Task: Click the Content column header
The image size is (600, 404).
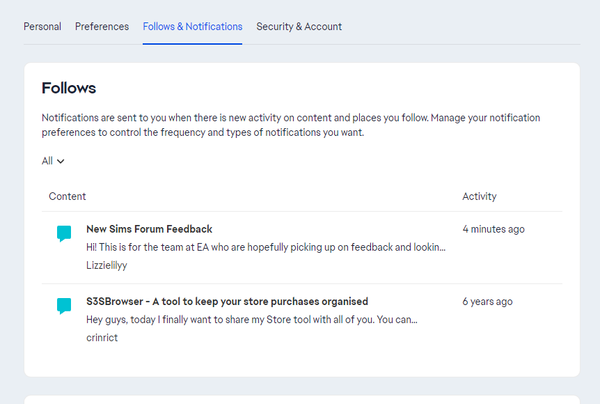Action: pyautogui.click(x=67, y=197)
